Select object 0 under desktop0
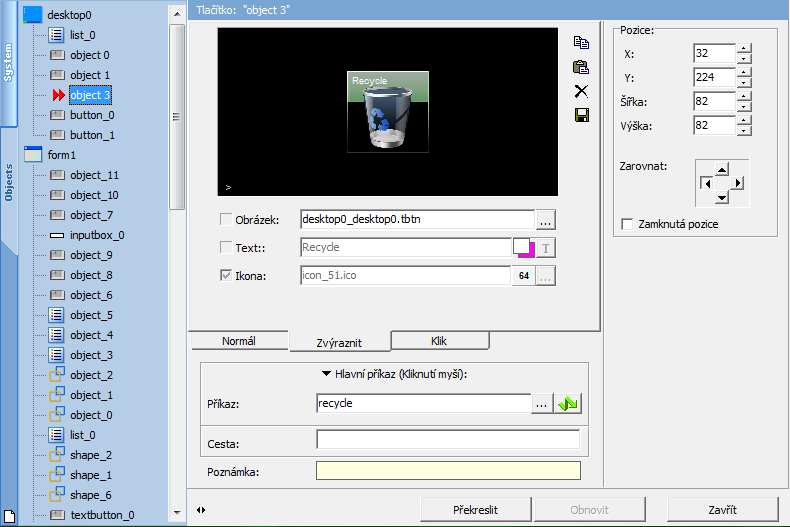790x527 pixels. pos(90,55)
